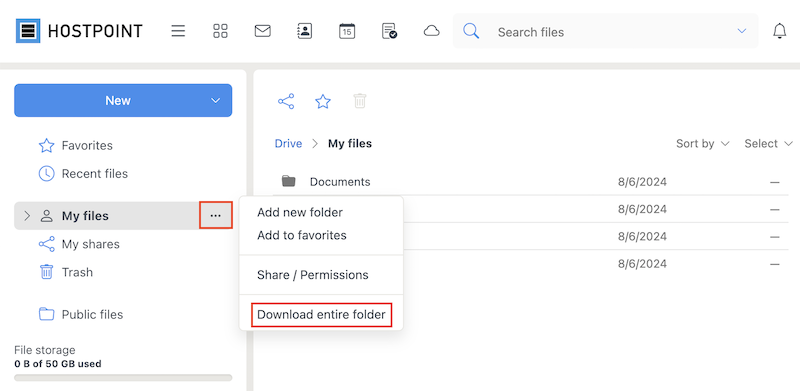Click the Hostpoint logo
This screenshot has width=800, height=391.
click(79, 31)
